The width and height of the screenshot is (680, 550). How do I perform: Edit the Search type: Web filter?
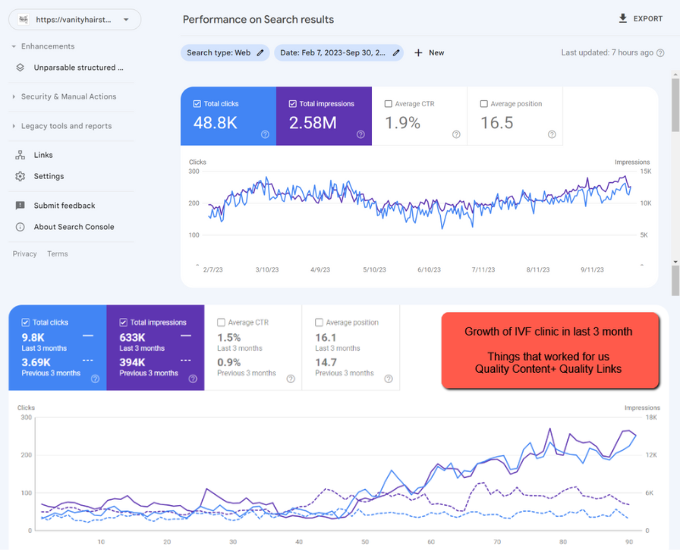[225, 53]
